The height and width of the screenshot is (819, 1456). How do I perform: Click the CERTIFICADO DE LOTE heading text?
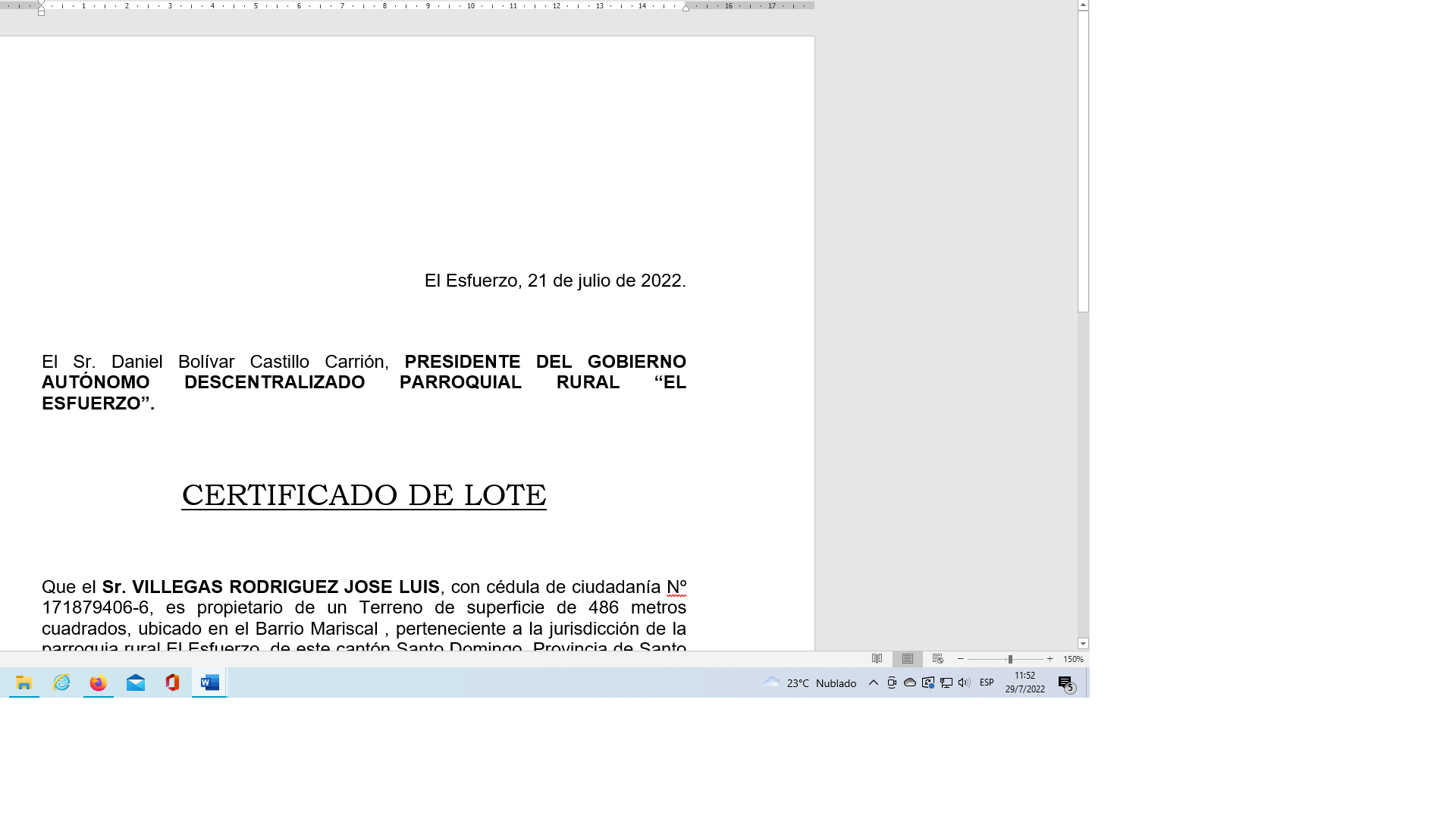pos(364,495)
